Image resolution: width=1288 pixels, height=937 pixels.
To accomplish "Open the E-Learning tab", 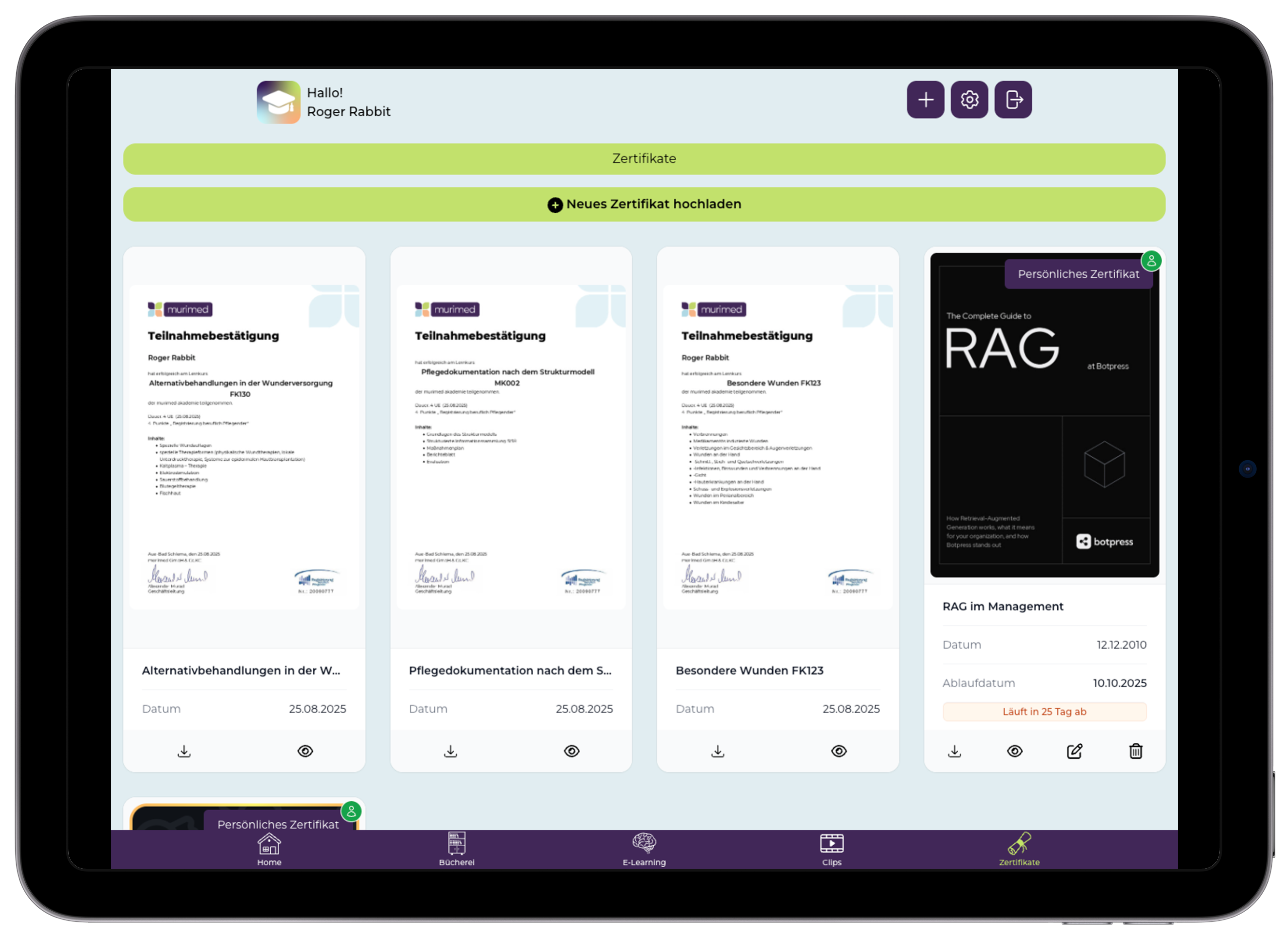I will point(644,850).
